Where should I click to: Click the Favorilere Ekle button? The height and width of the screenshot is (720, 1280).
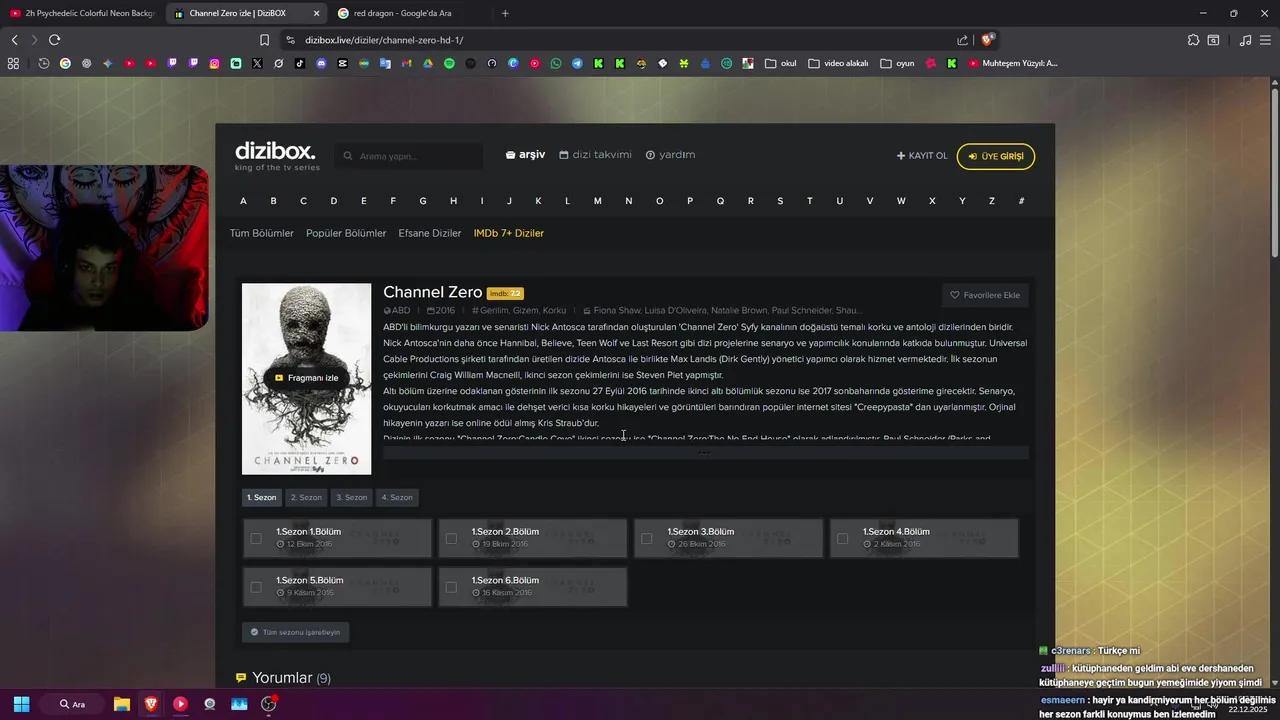tap(985, 295)
